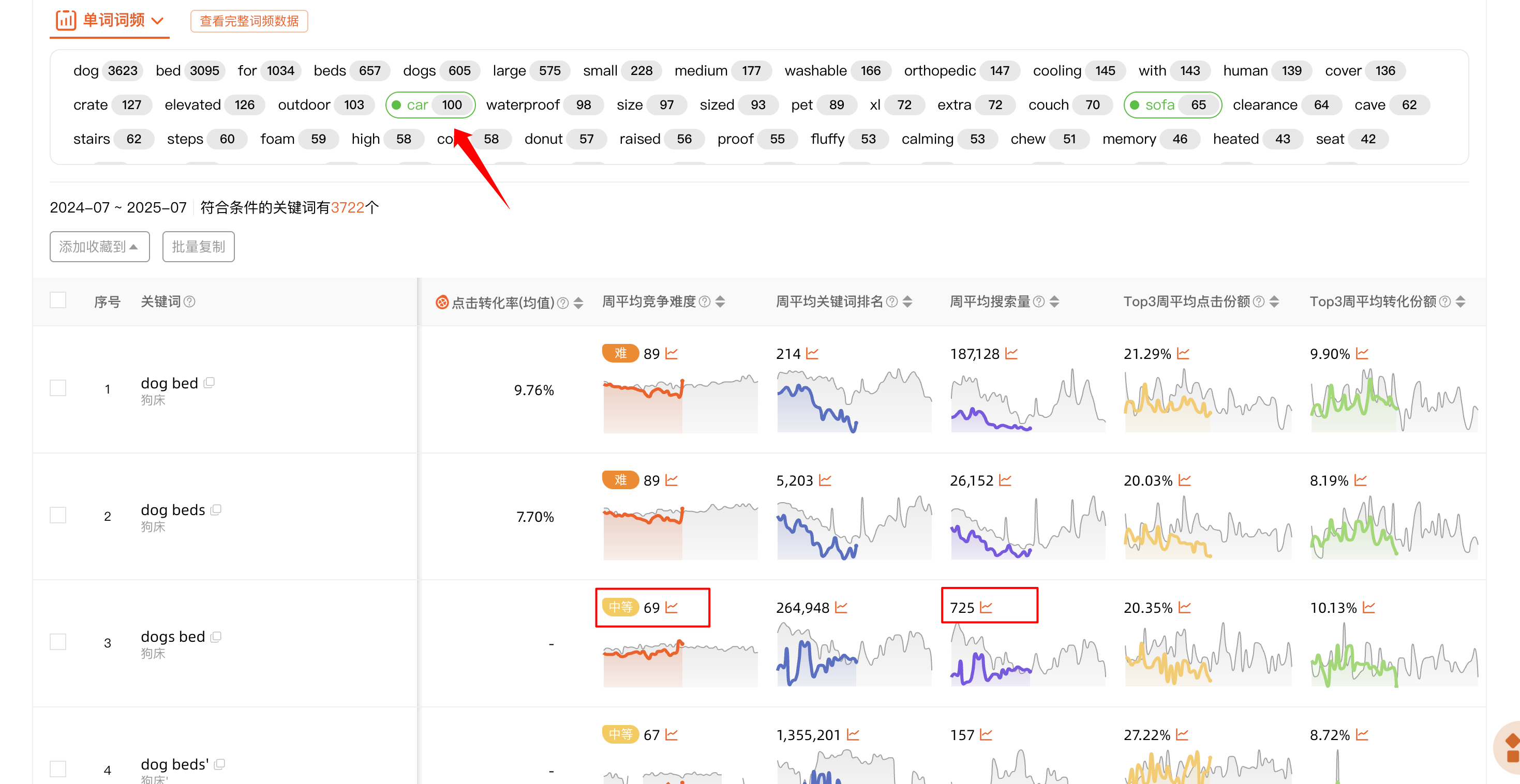Sort by 周平均搜索量 column arrows

(x=1054, y=302)
